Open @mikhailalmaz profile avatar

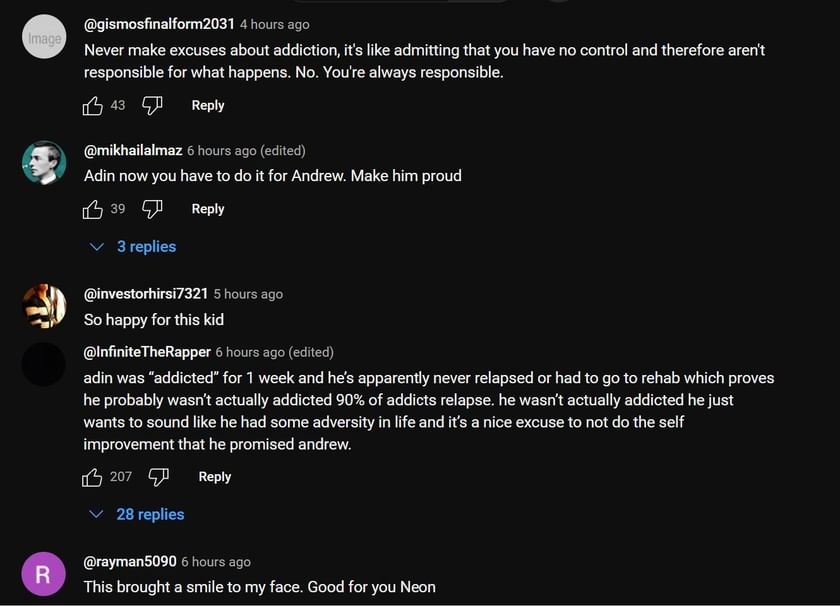pyautogui.click(x=44, y=163)
